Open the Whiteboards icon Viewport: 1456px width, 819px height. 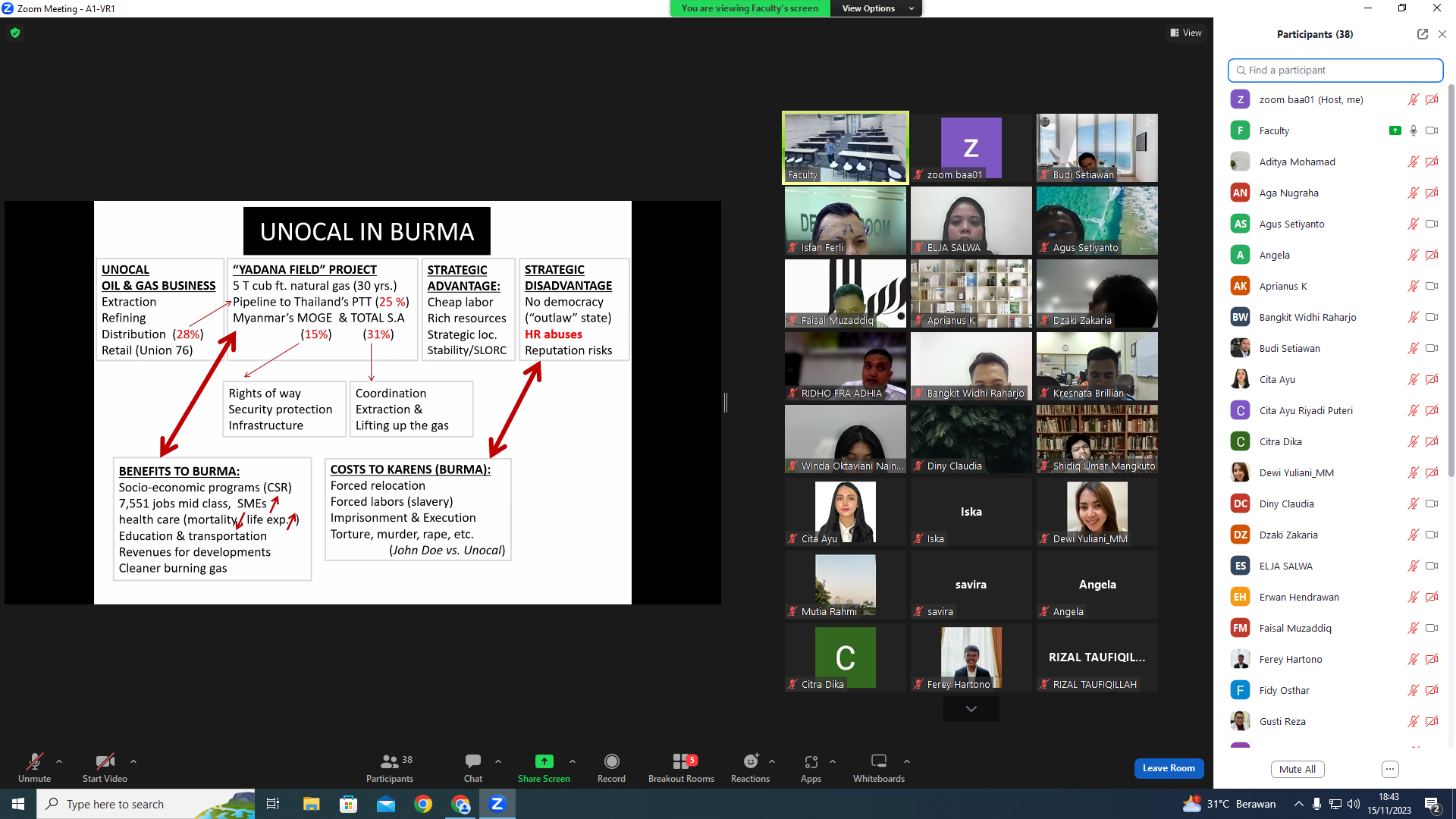(x=879, y=761)
